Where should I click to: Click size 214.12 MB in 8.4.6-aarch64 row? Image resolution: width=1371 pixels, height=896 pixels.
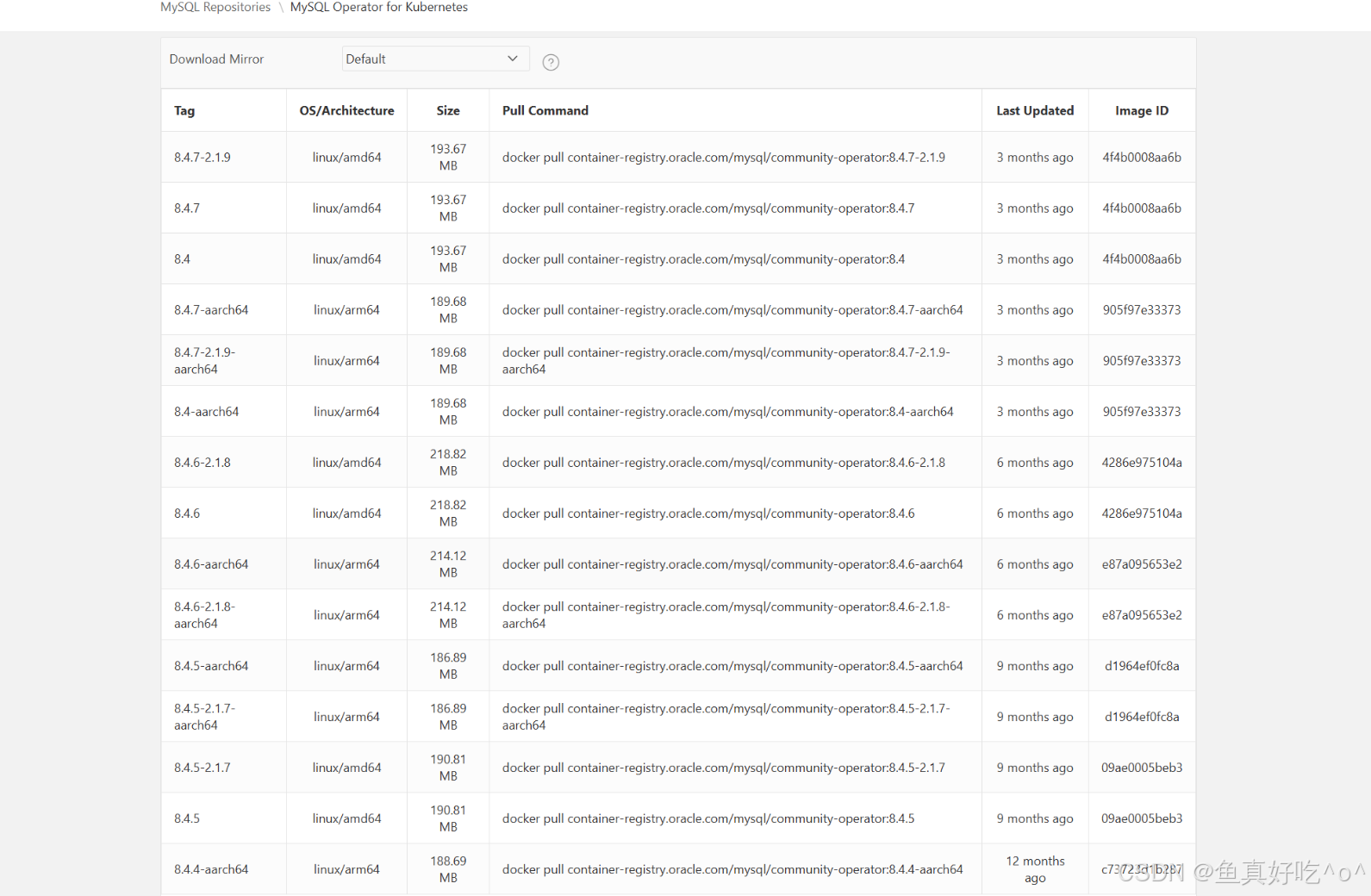coord(448,563)
